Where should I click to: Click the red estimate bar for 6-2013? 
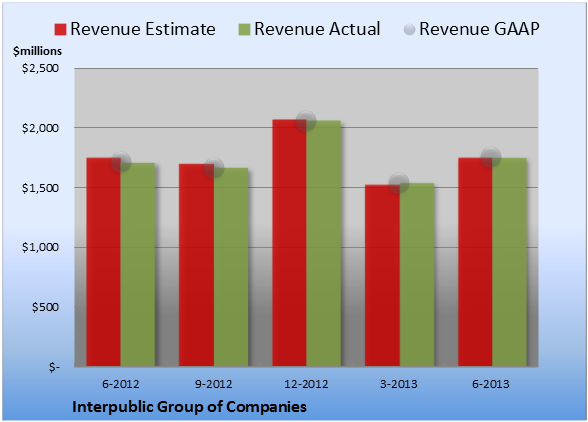click(x=475, y=262)
